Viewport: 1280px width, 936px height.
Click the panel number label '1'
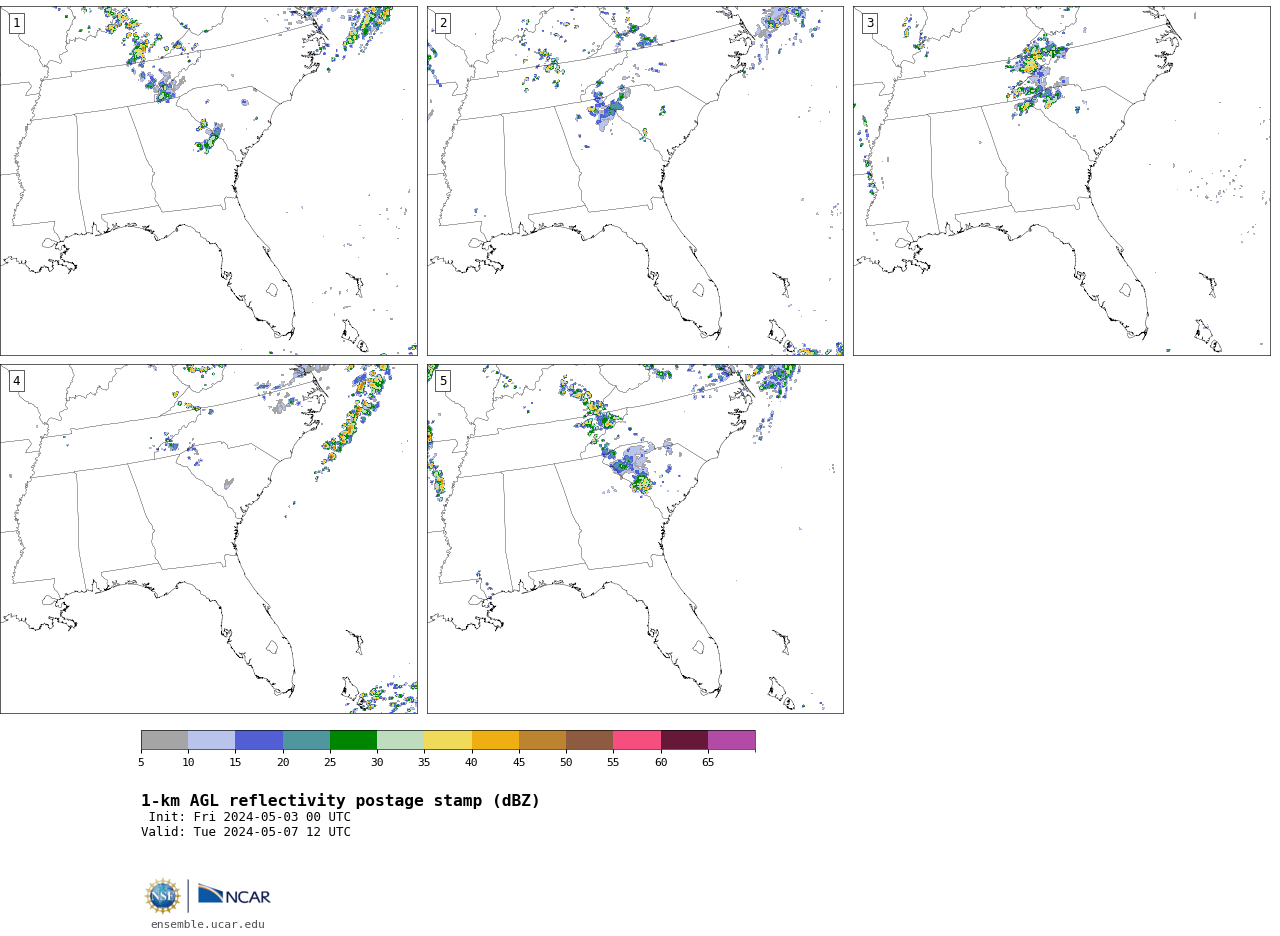pos(16,23)
